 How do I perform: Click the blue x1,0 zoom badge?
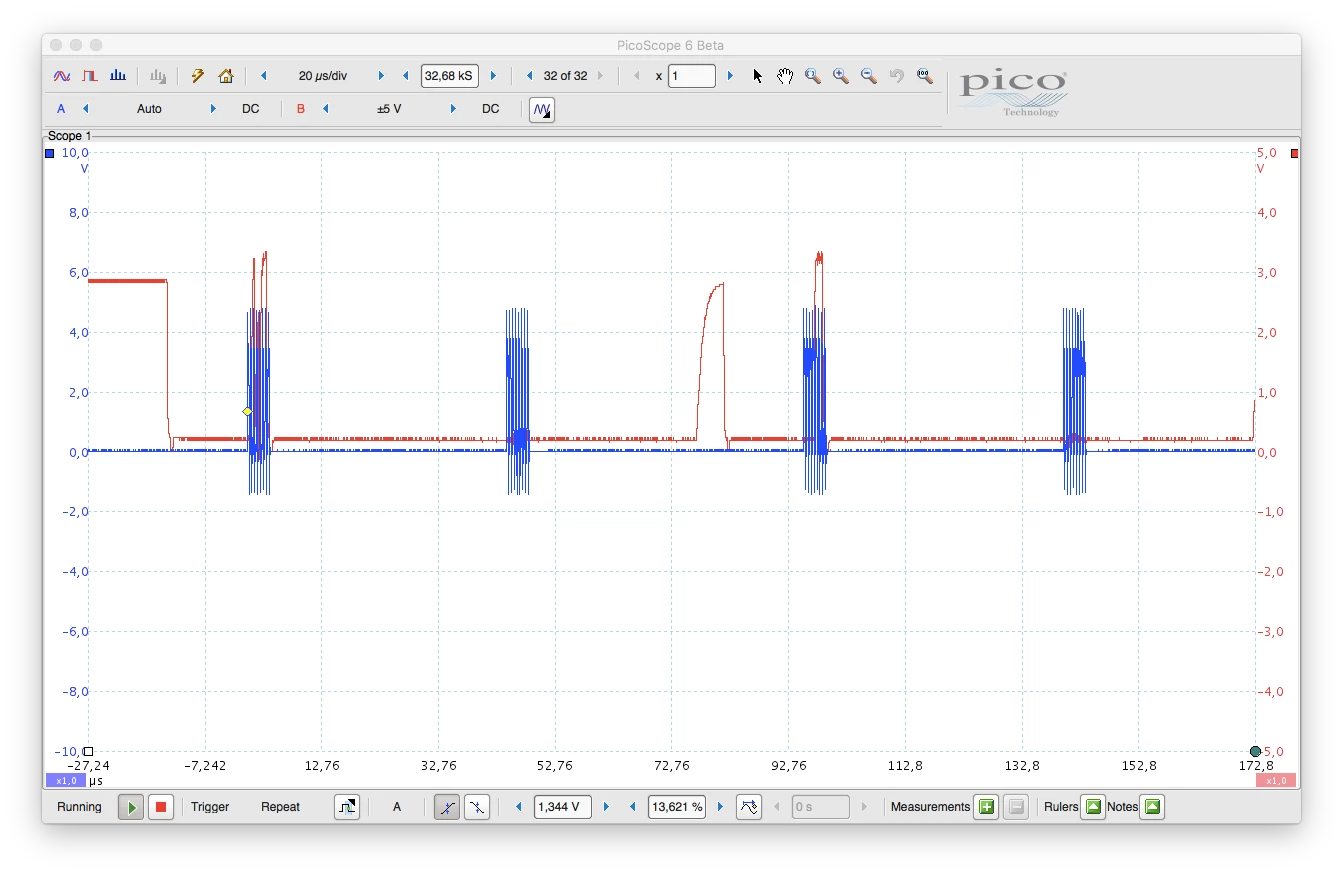pyautogui.click(x=66, y=781)
